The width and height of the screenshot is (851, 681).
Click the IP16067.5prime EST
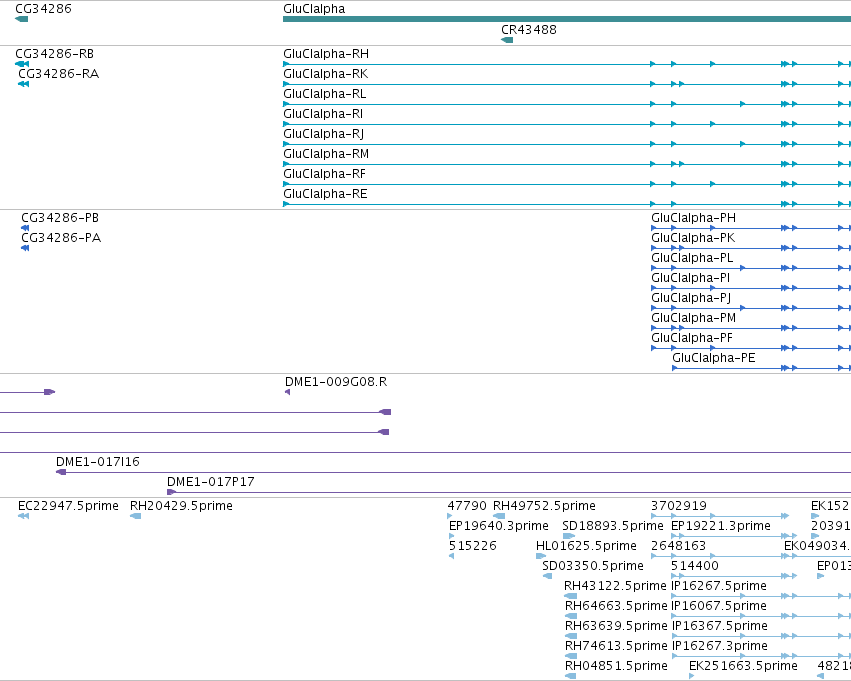click(761, 617)
